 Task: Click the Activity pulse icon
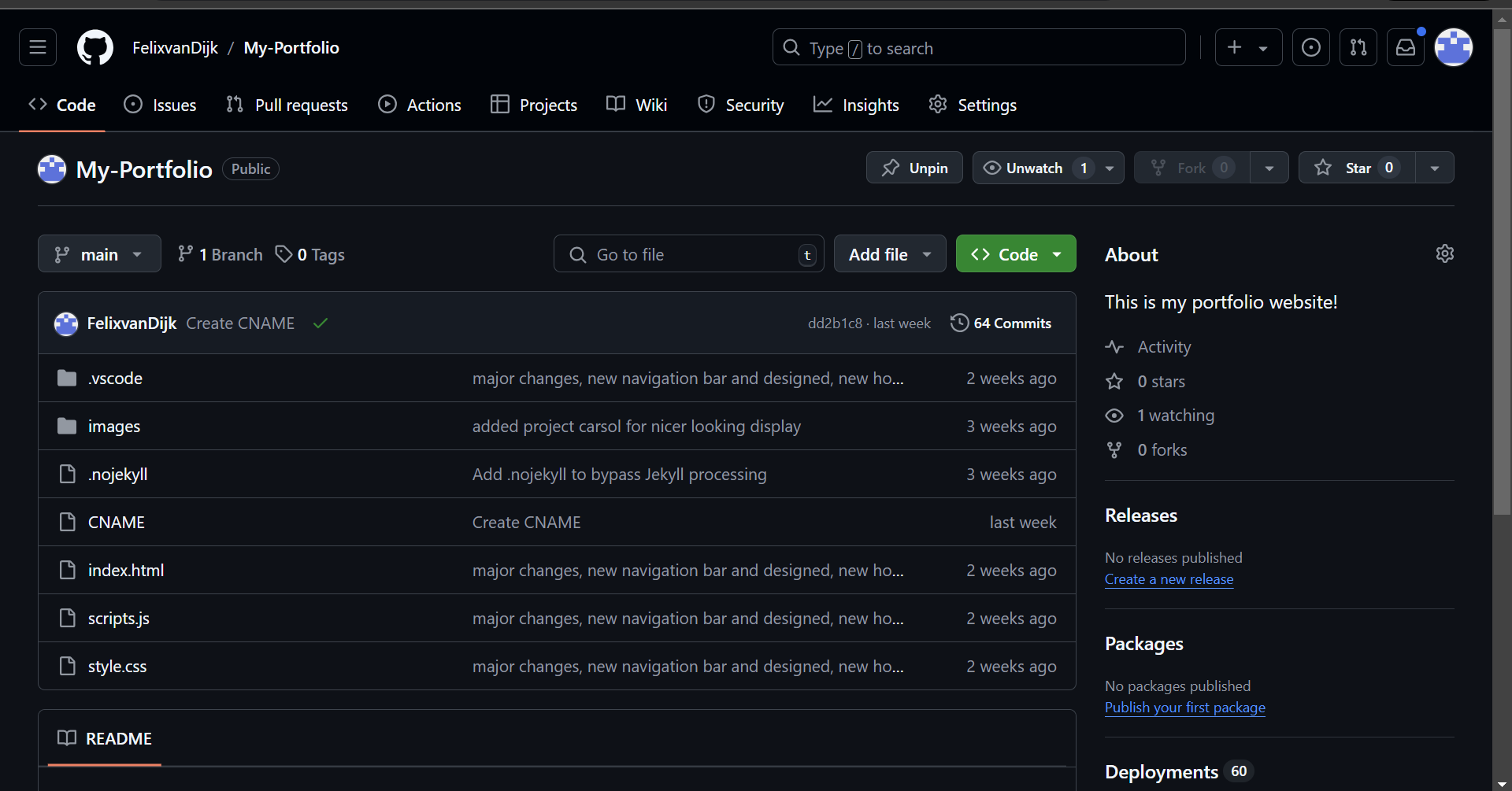click(x=1114, y=346)
